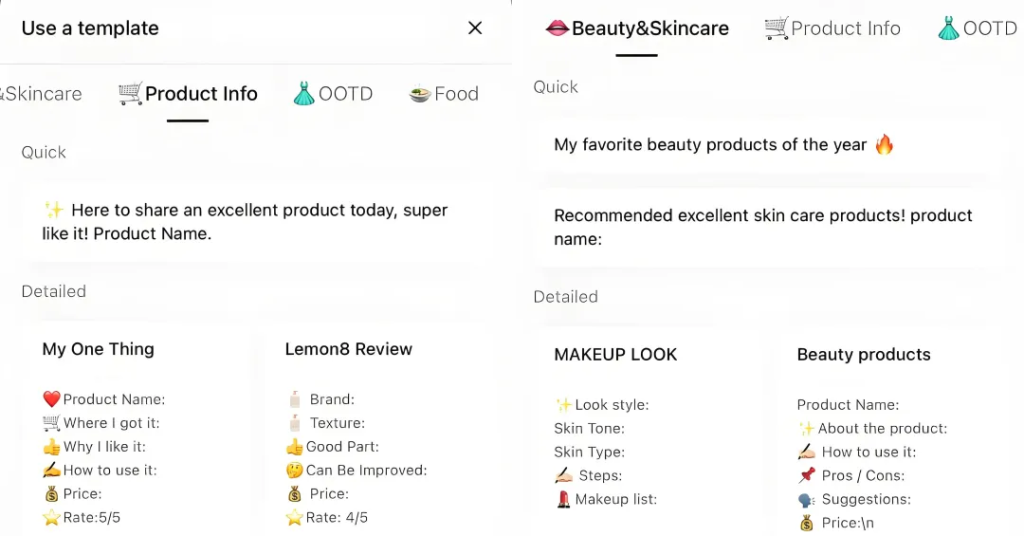Switch to the Food template tab
This screenshot has height=536, width=1024.
(x=444, y=94)
